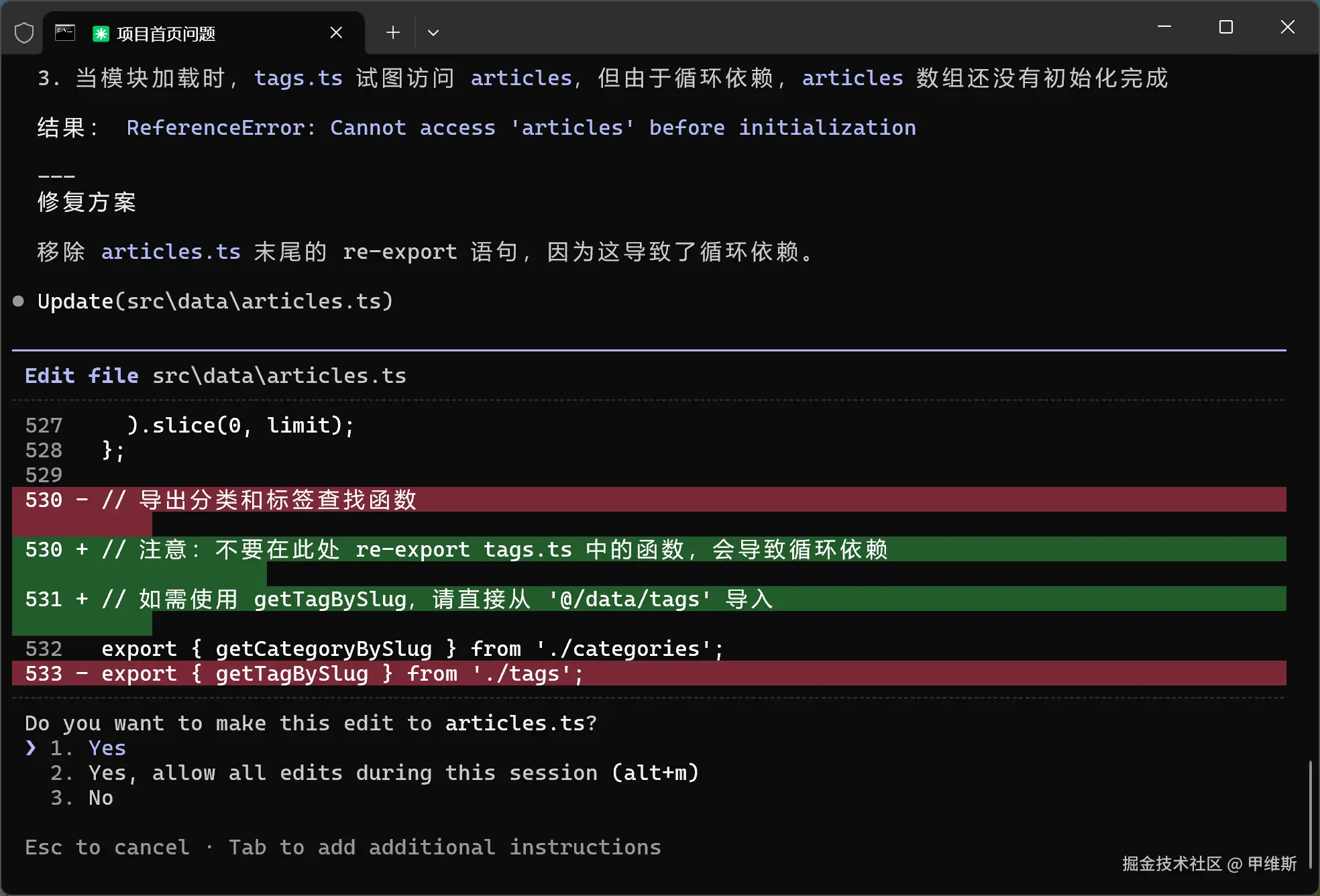1320x896 pixels.
Task: Click 'Tab to add additional instructions' hint
Action: tap(444, 847)
